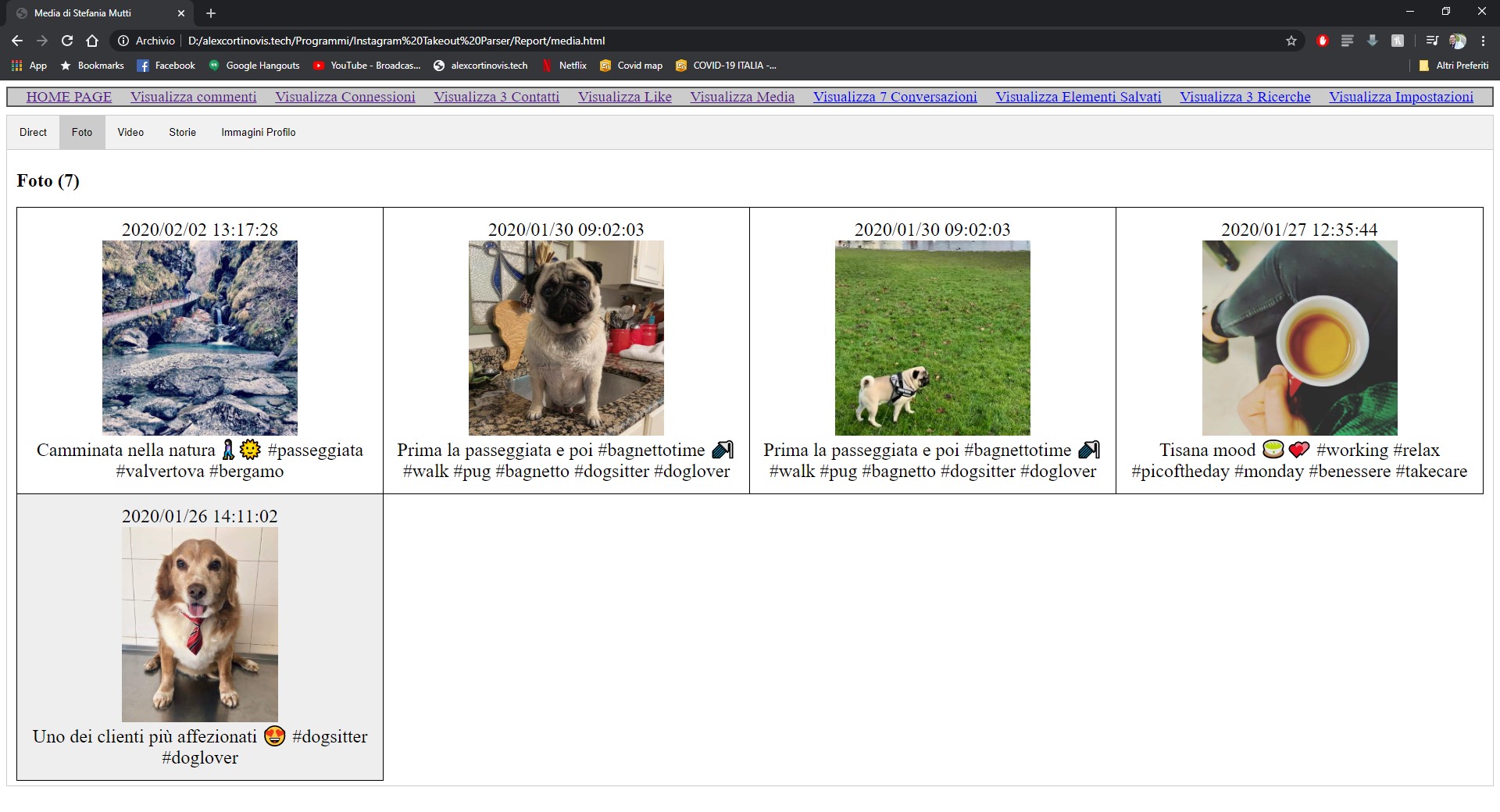Click the ad-blocker extension icon
Screen dimensions: 1500x812
tap(1323, 40)
